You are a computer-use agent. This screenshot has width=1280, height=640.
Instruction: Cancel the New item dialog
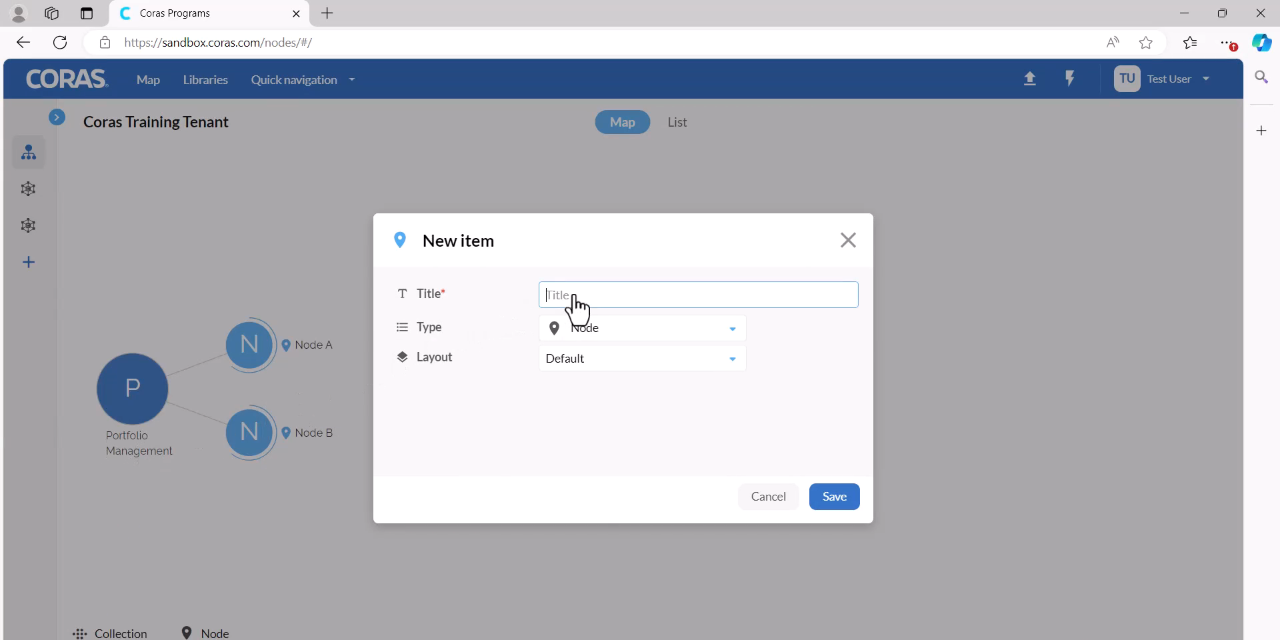click(768, 497)
